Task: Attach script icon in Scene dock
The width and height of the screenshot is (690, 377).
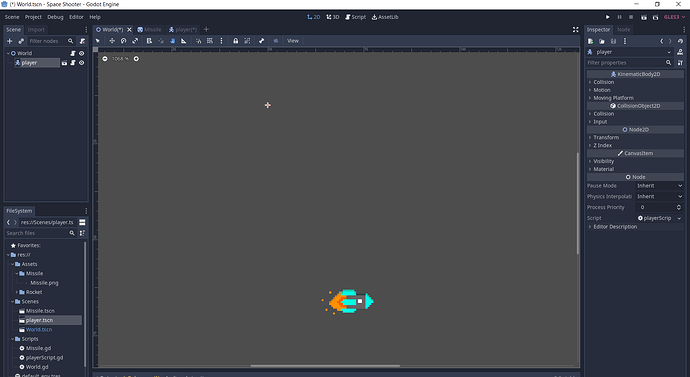Action: pos(82,41)
